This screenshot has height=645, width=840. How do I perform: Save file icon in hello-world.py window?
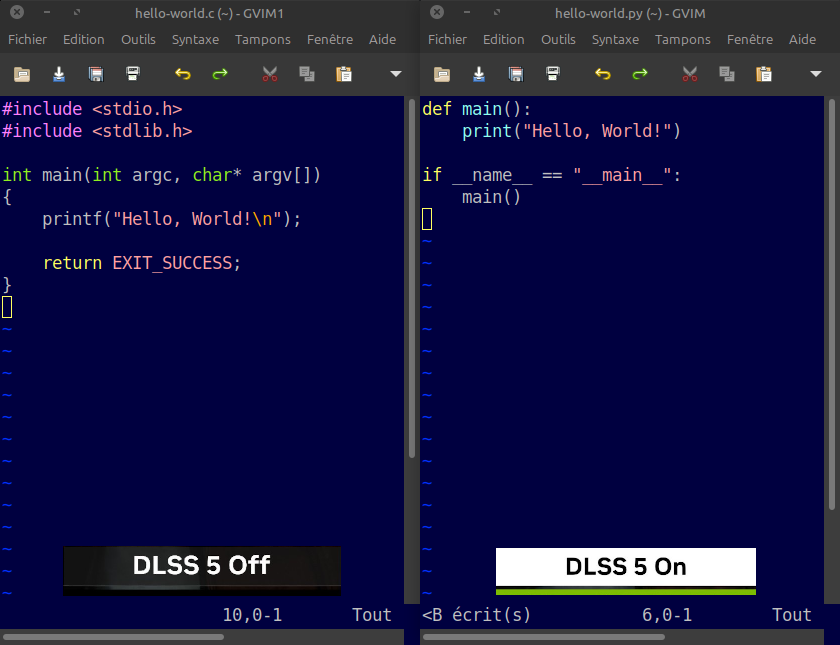click(479, 74)
